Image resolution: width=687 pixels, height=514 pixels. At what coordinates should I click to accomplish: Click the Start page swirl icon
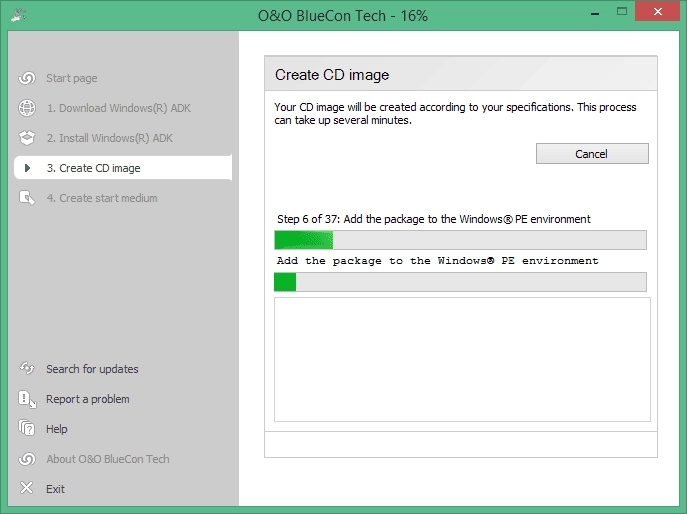click(x=27, y=78)
